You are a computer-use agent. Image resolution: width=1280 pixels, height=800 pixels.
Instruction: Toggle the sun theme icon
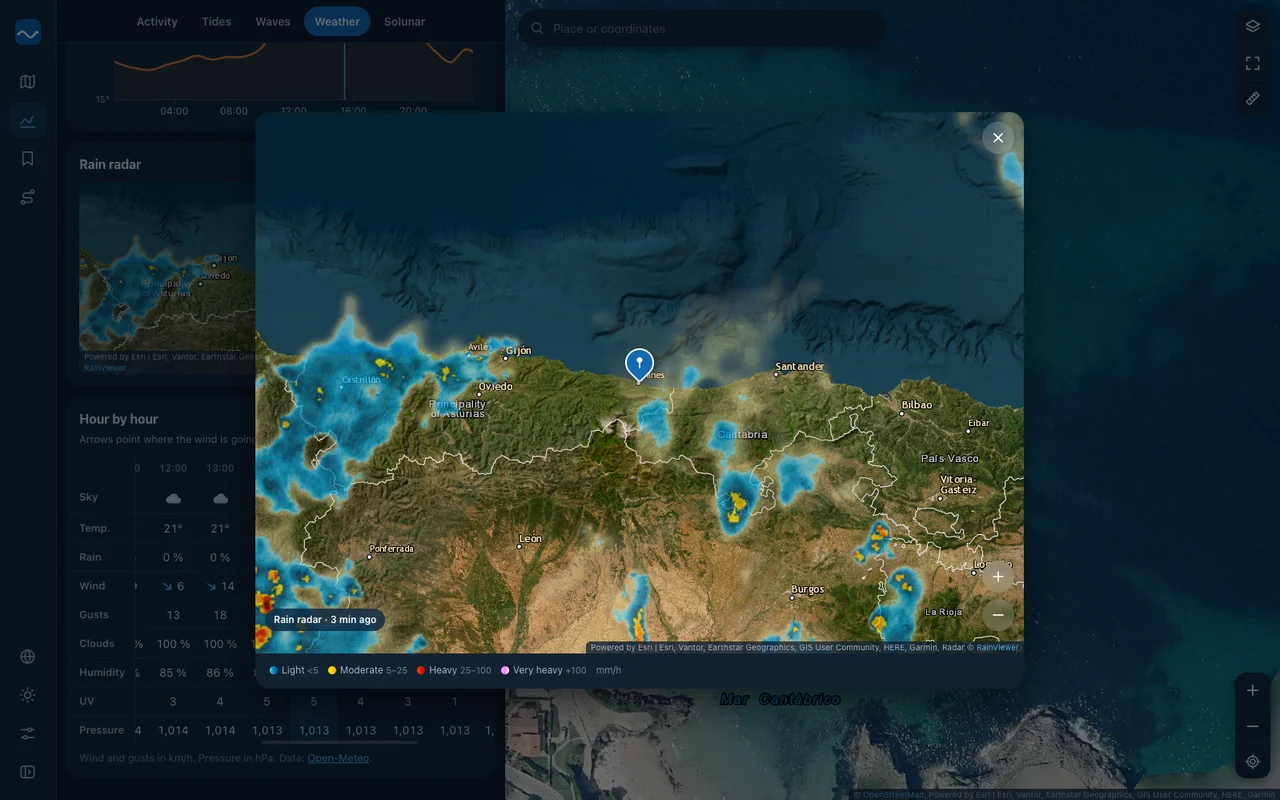(x=28, y=695)
